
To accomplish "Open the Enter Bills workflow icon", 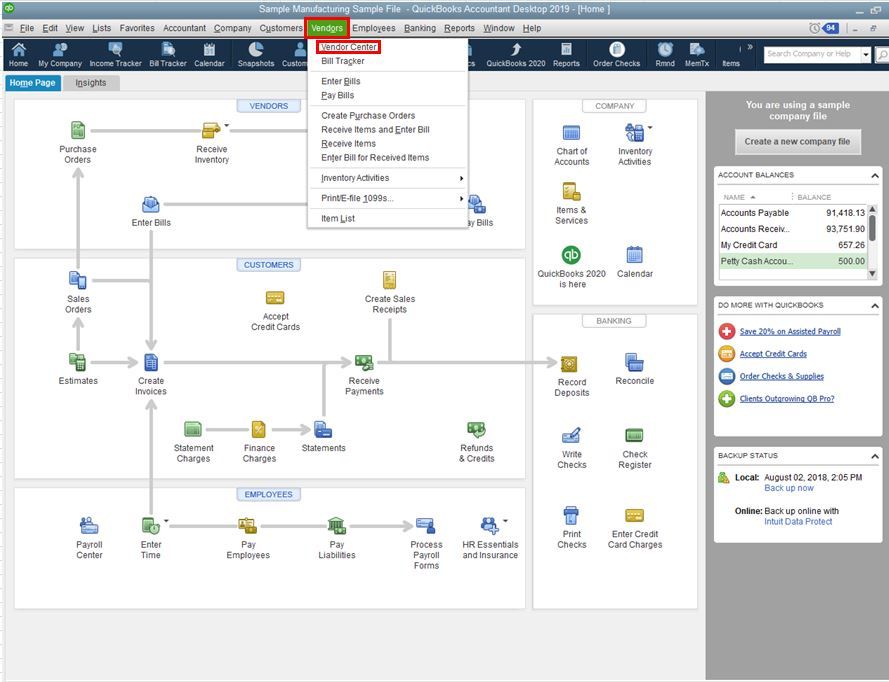I will pyautogui.click(x=151, y=204).
